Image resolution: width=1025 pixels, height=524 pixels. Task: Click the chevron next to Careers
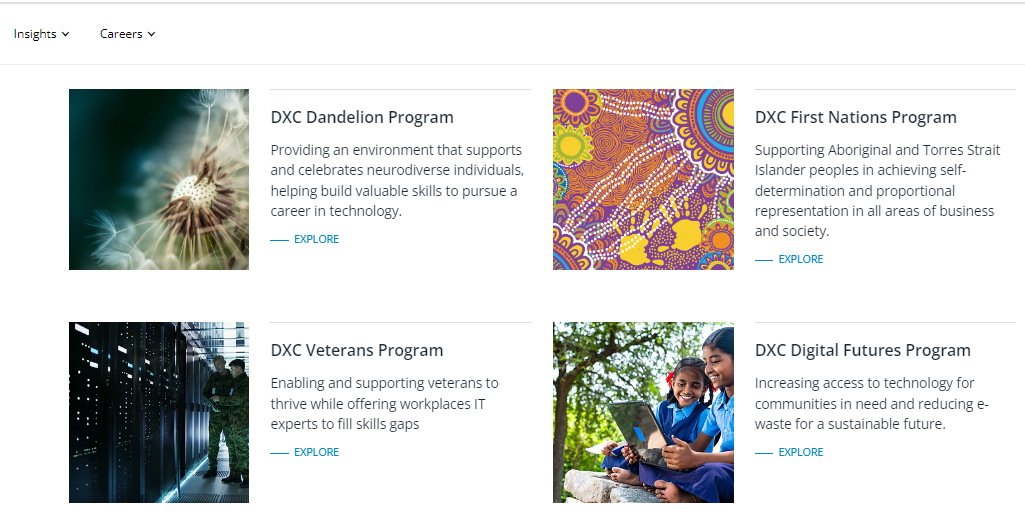(152, 34)
